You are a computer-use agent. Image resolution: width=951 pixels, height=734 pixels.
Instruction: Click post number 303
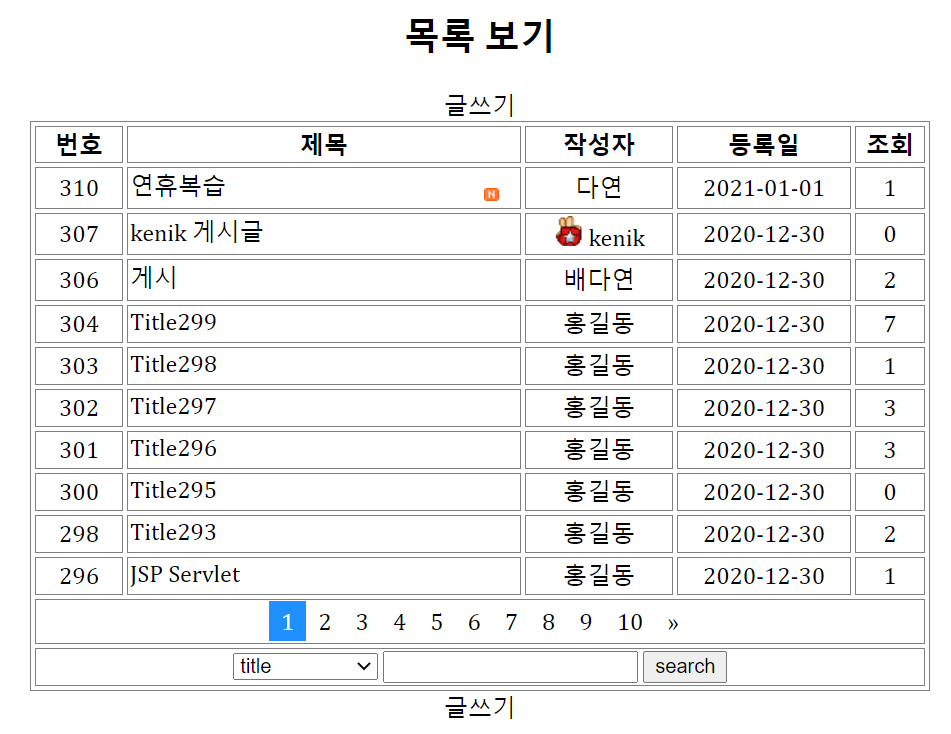click(x=79, y=366)
